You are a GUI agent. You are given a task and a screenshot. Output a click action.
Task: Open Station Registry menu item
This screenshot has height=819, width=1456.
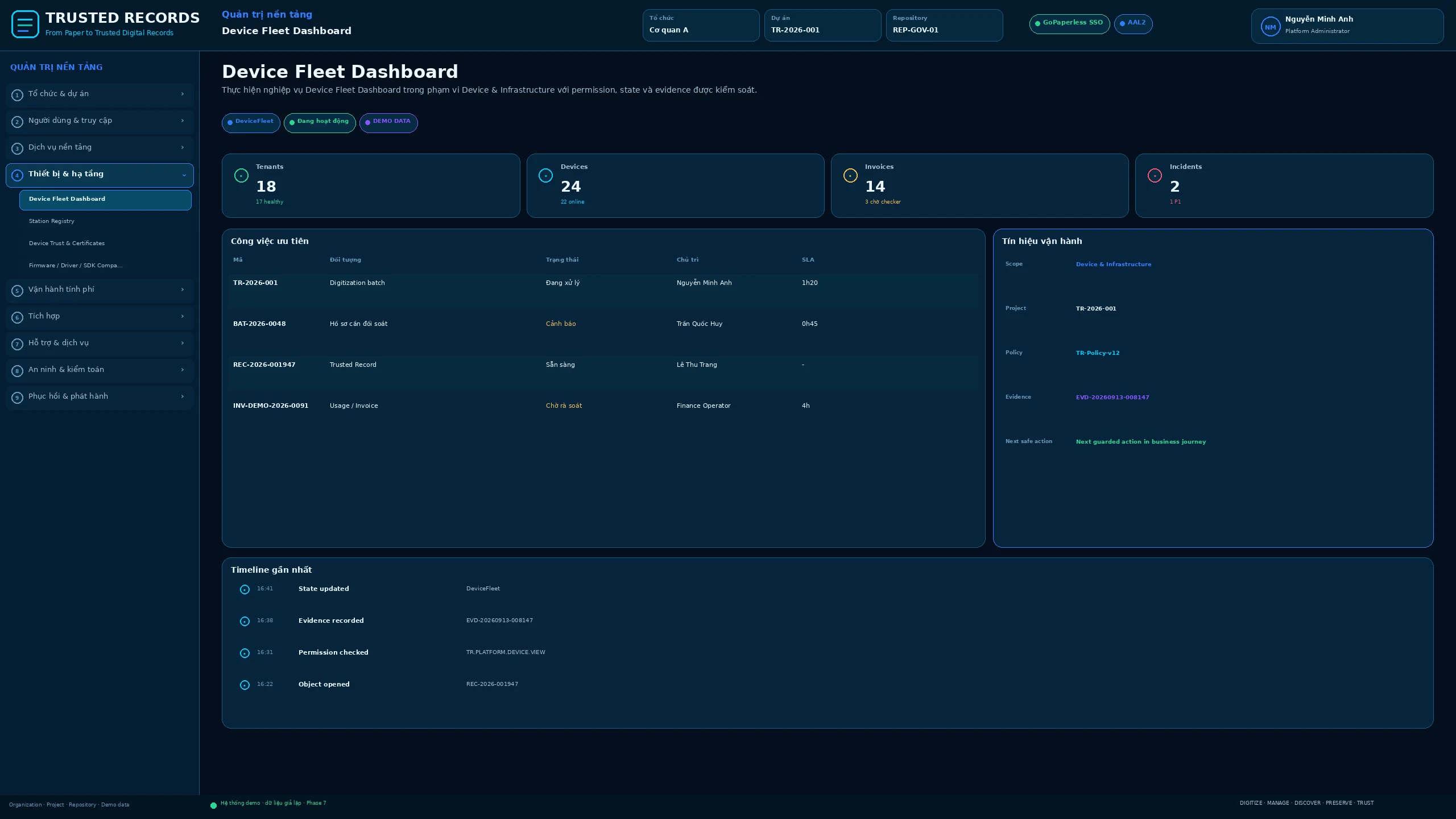105,221
